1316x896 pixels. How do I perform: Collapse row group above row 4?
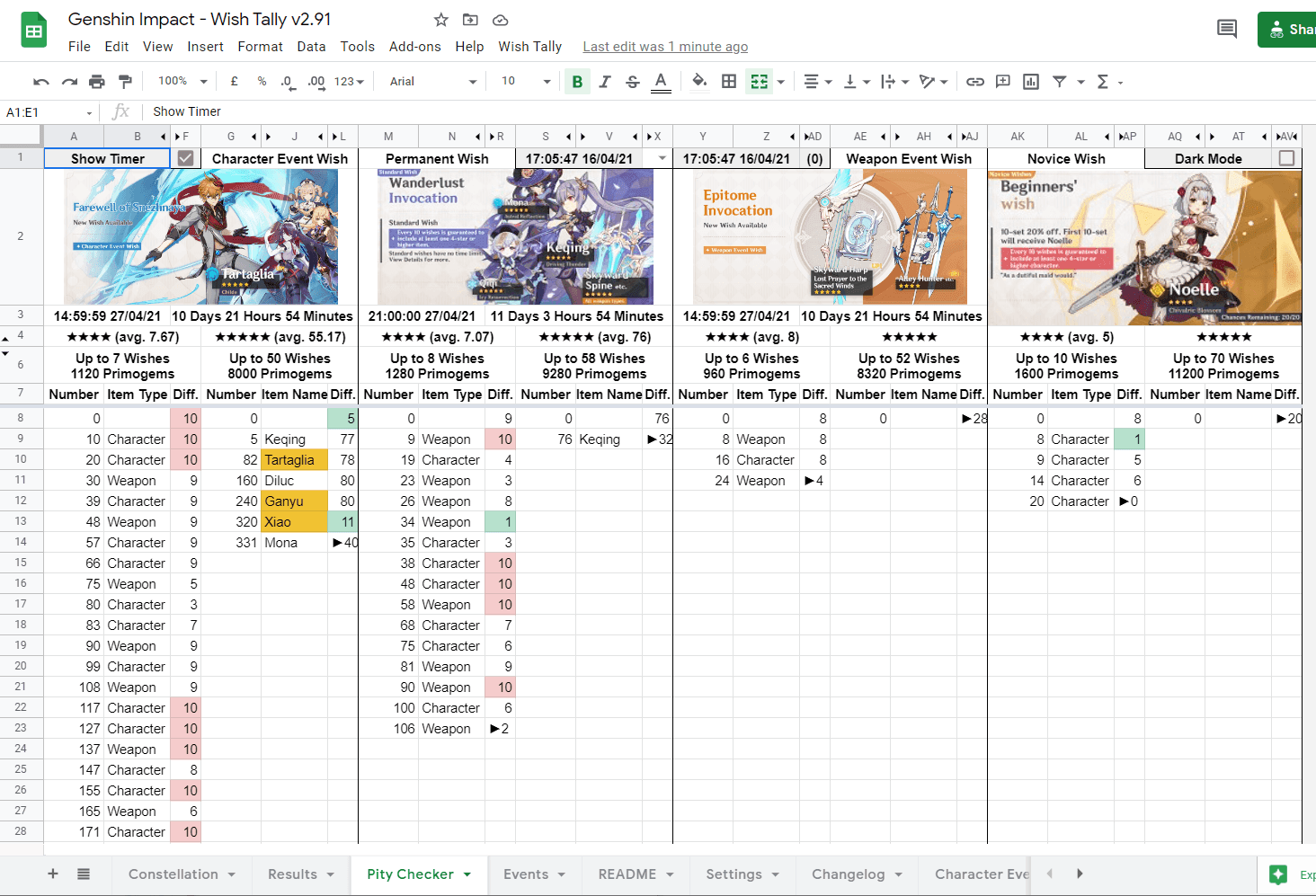coord(5,339)
